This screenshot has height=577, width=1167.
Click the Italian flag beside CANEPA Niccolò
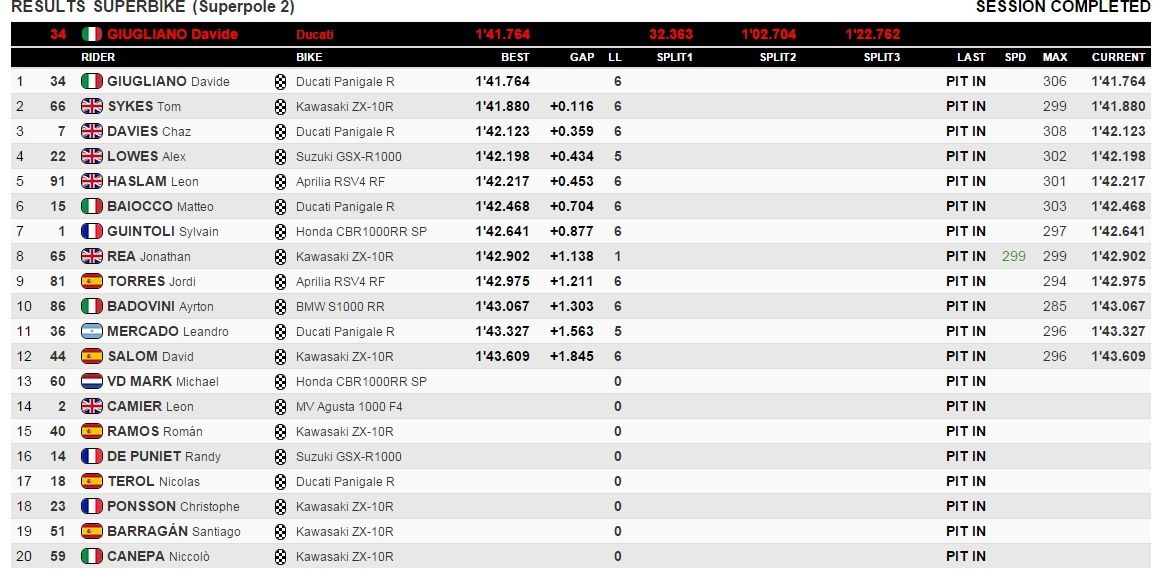coord(92,556)
